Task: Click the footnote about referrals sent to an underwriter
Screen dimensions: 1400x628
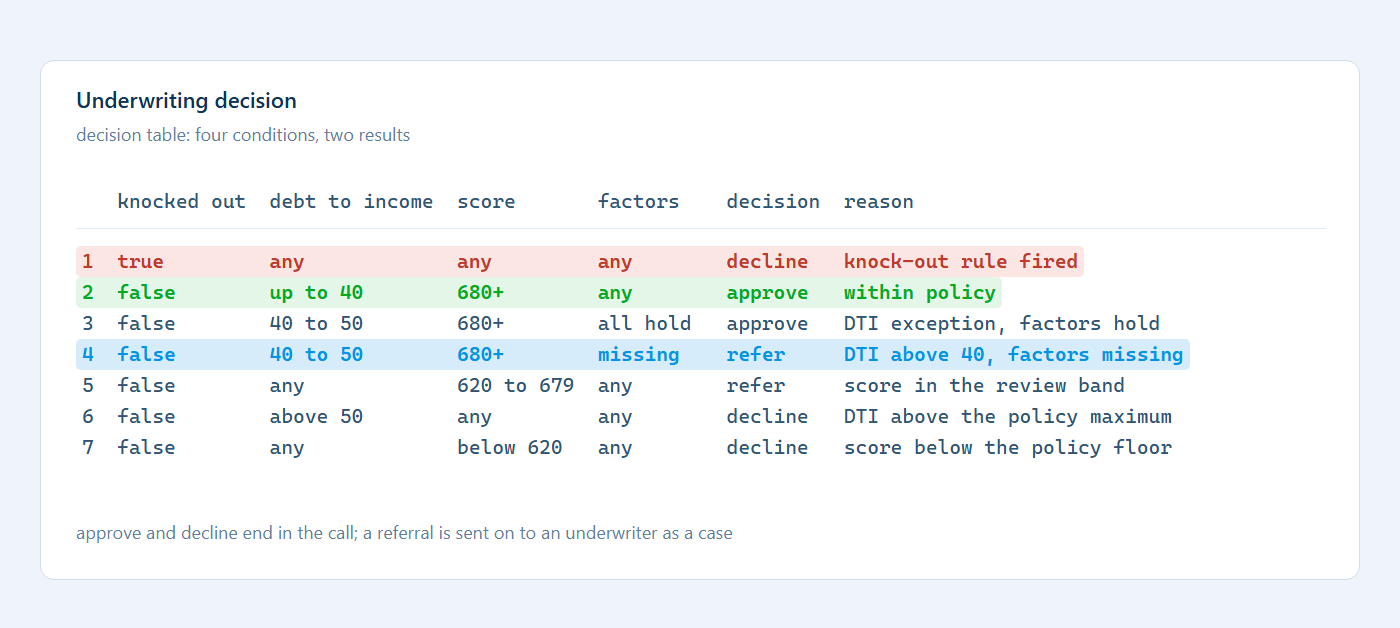Action: click(x=404, y=533)
